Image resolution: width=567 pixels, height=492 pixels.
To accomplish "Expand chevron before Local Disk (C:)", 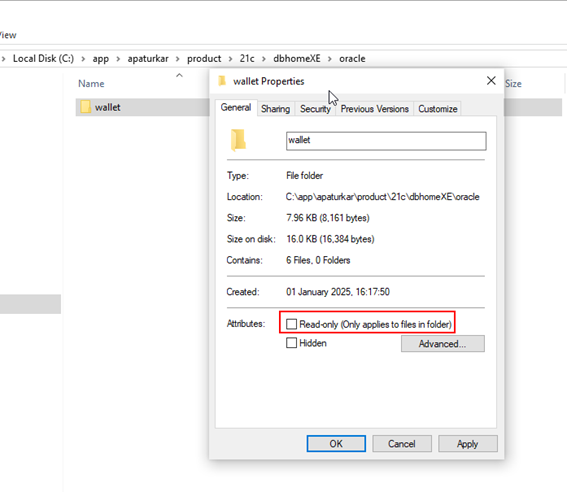I will point(3,59).
